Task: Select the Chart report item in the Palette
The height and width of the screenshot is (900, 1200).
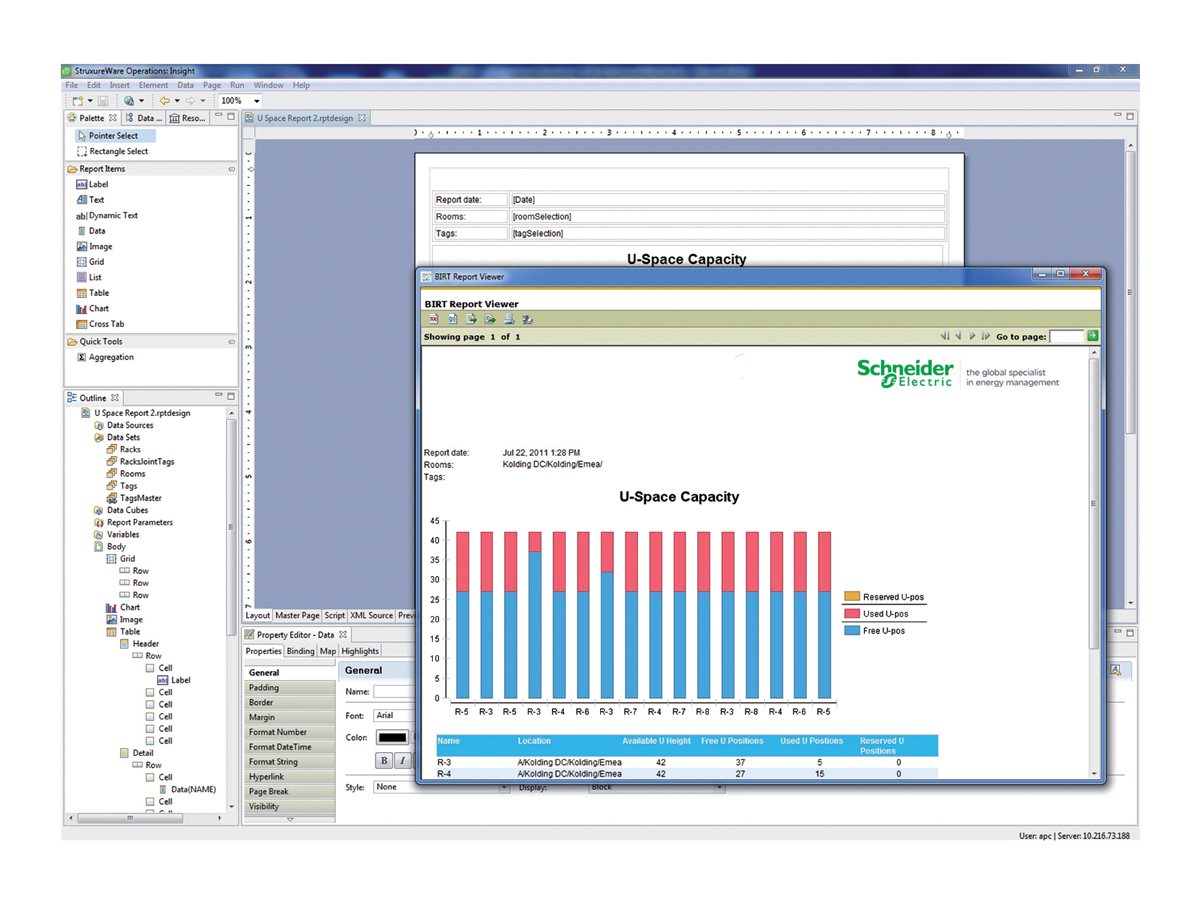Action: [93, 308]
